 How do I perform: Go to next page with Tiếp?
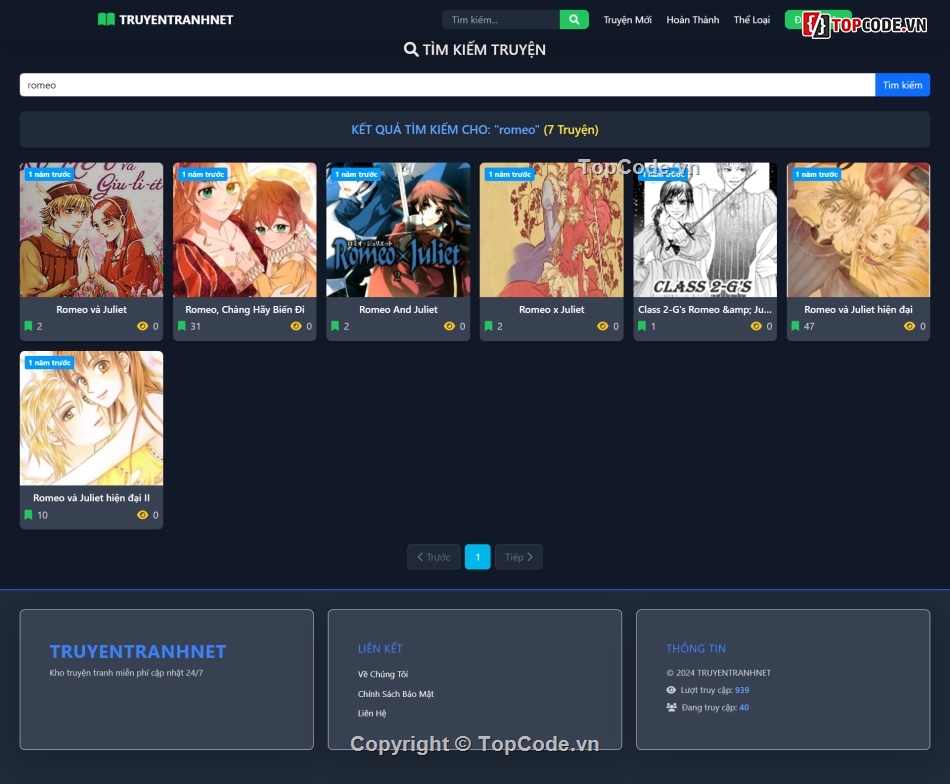coord(518,557)
